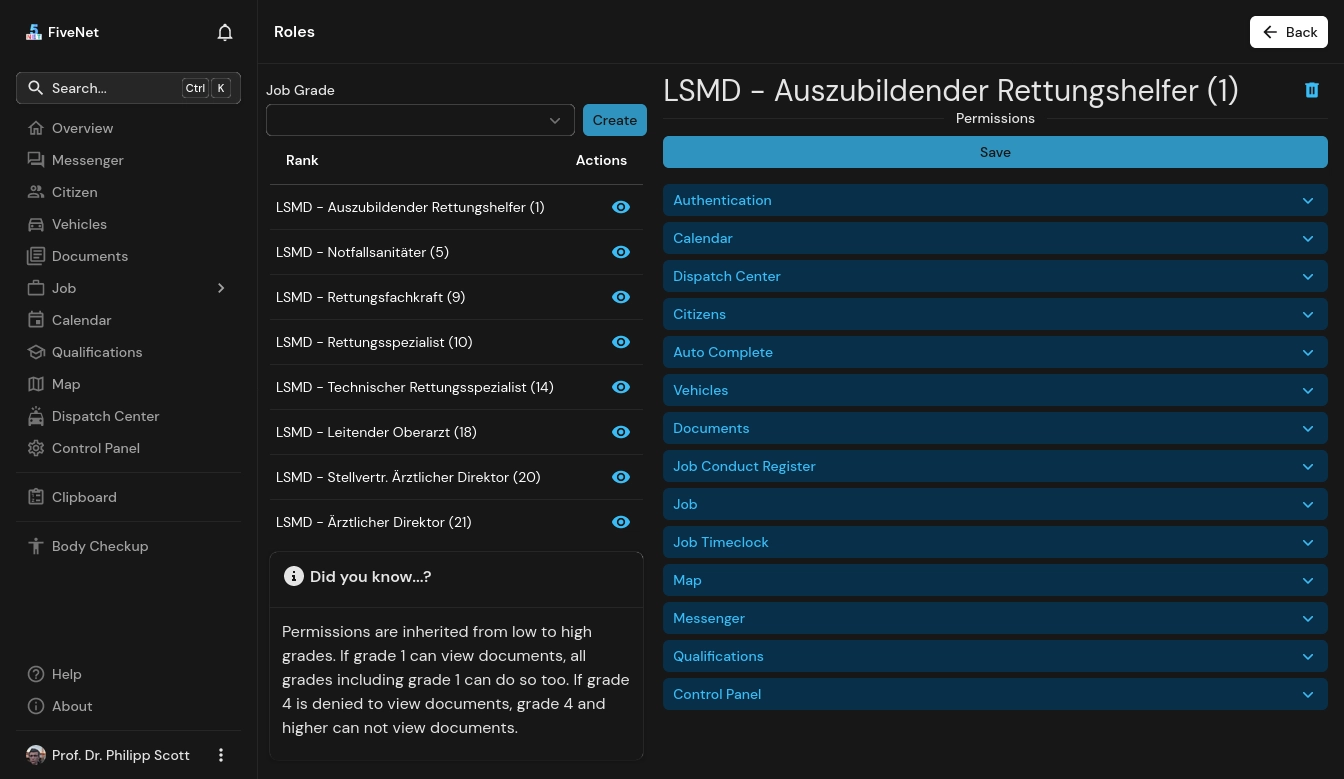Image resolution: width=1344 pixels, height=779 pixels.
Task: View the Ärztlicher Direktor (21) role
Action: pyautogui.click(x=621, y=522)
